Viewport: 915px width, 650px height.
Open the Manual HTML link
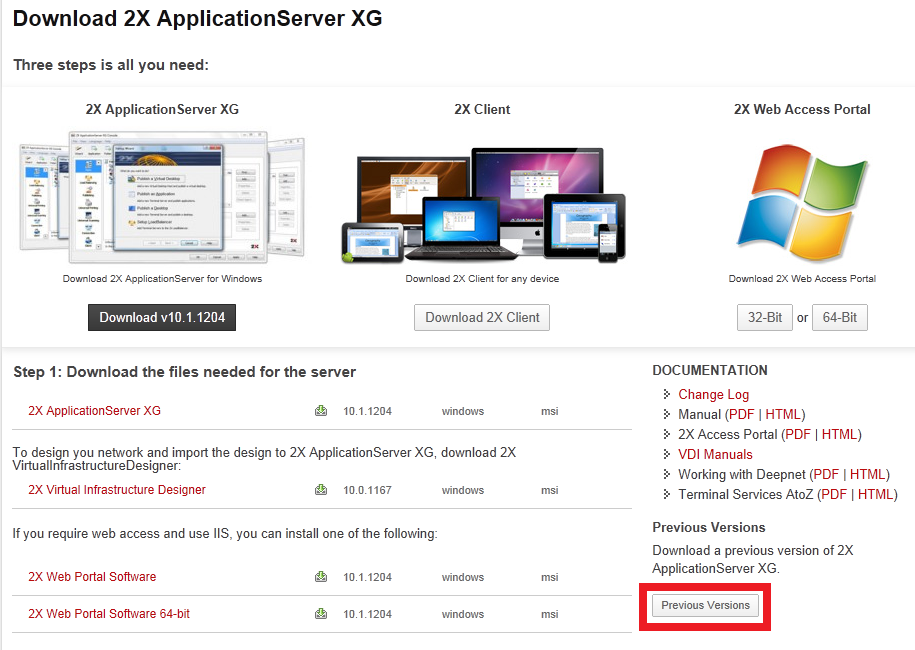click(783, 414)
